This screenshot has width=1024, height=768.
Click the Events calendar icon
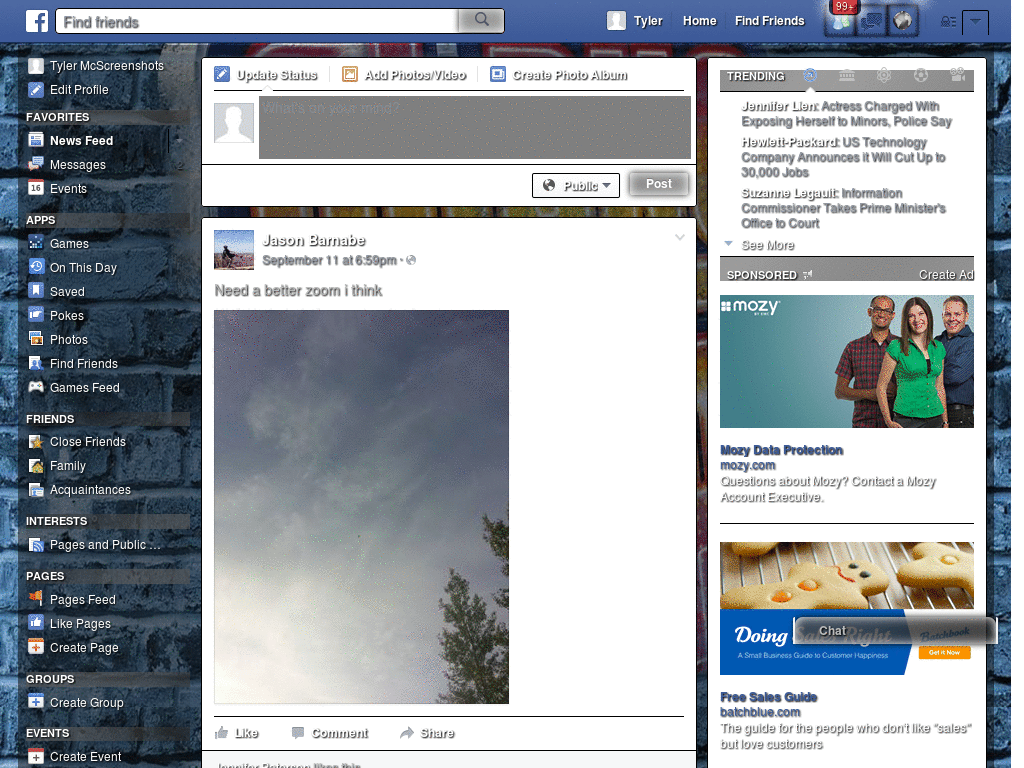coord(36,188)
